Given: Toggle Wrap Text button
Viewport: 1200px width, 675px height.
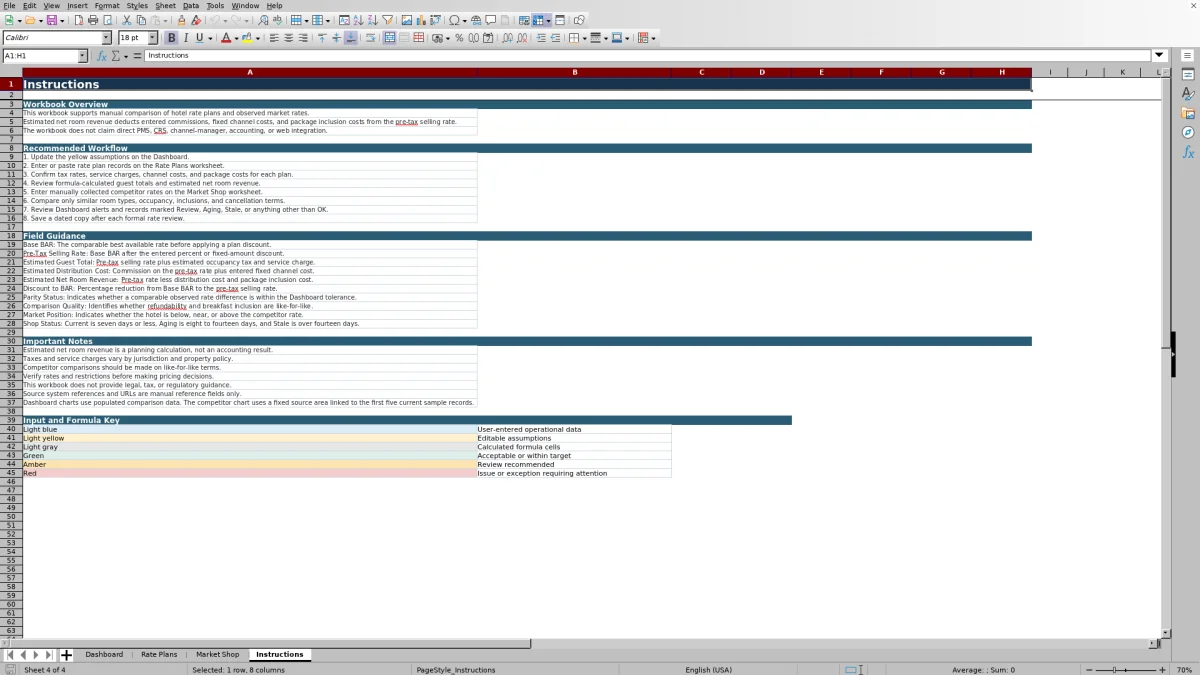Looking at the screenshot, I should pyautogui.click(x=372, y=38).
